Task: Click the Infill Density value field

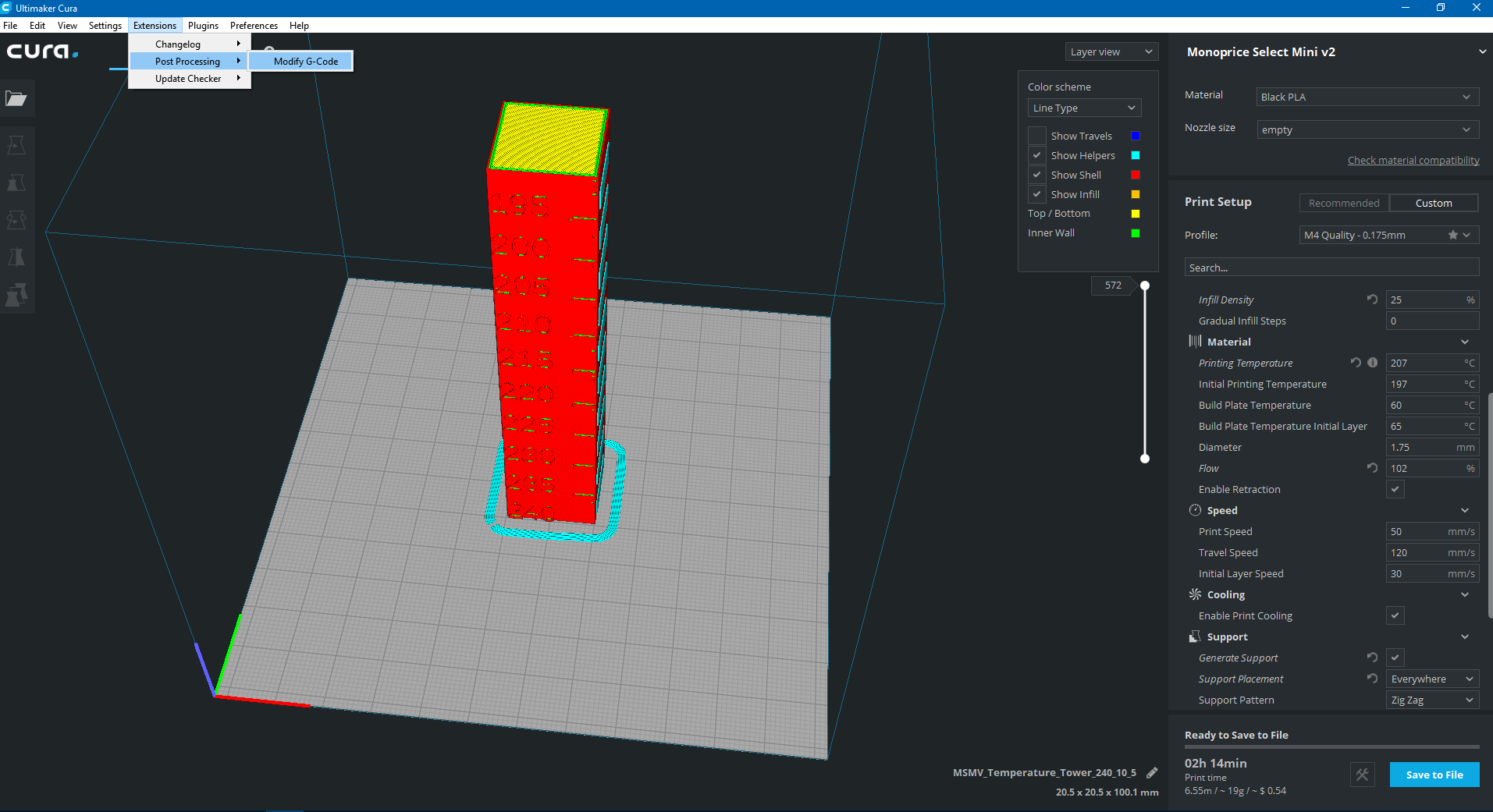Action: (1432, 300)
